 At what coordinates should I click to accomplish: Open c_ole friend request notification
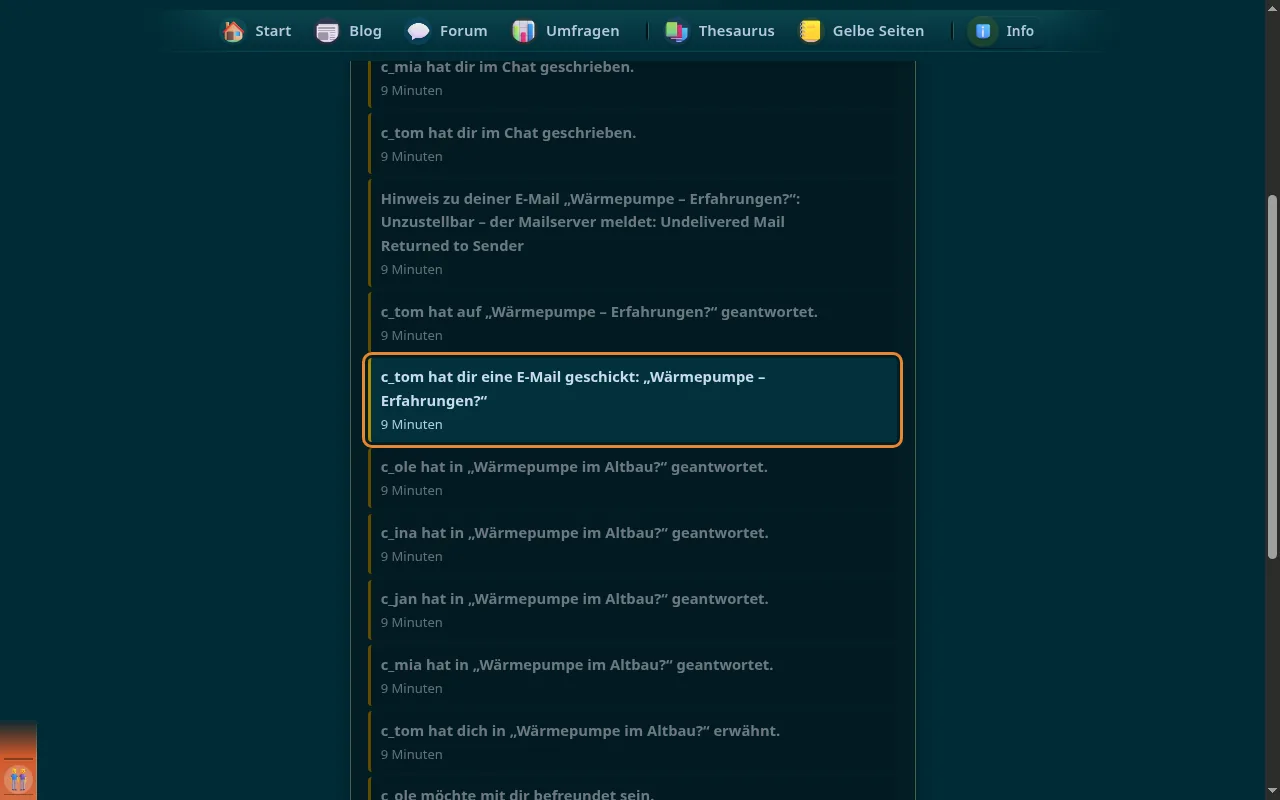pyautogui.click(x=634, y=789)
